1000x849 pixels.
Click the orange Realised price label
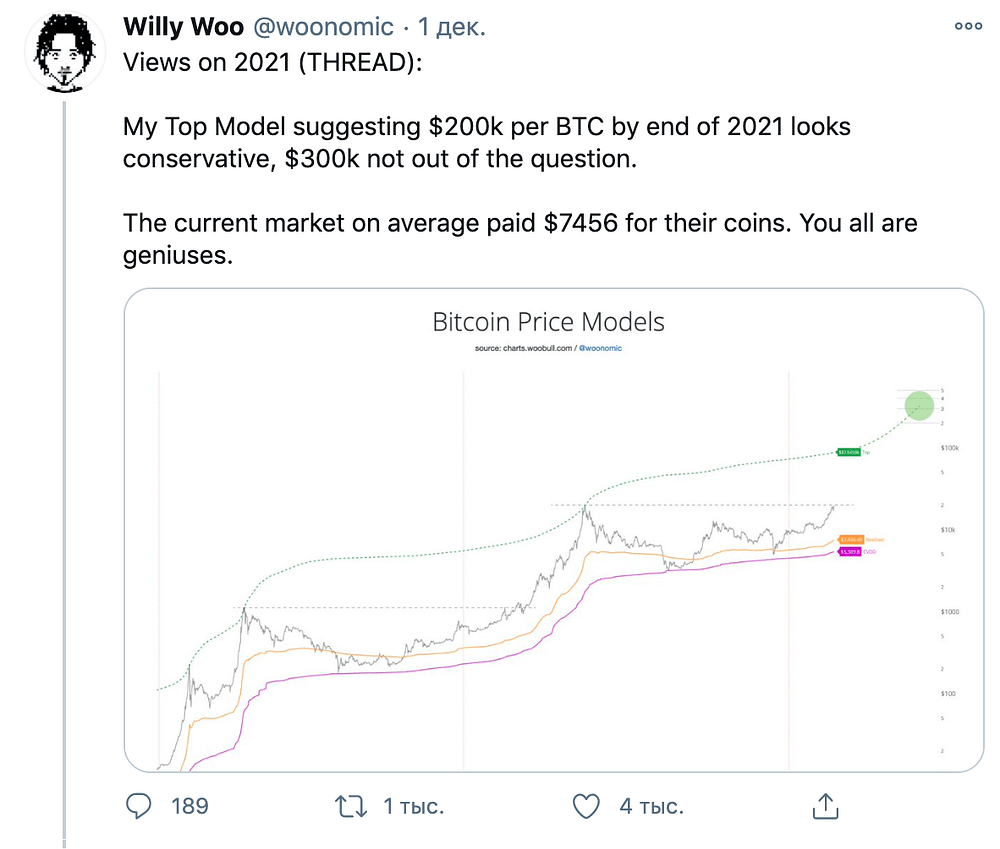[851, 540]
